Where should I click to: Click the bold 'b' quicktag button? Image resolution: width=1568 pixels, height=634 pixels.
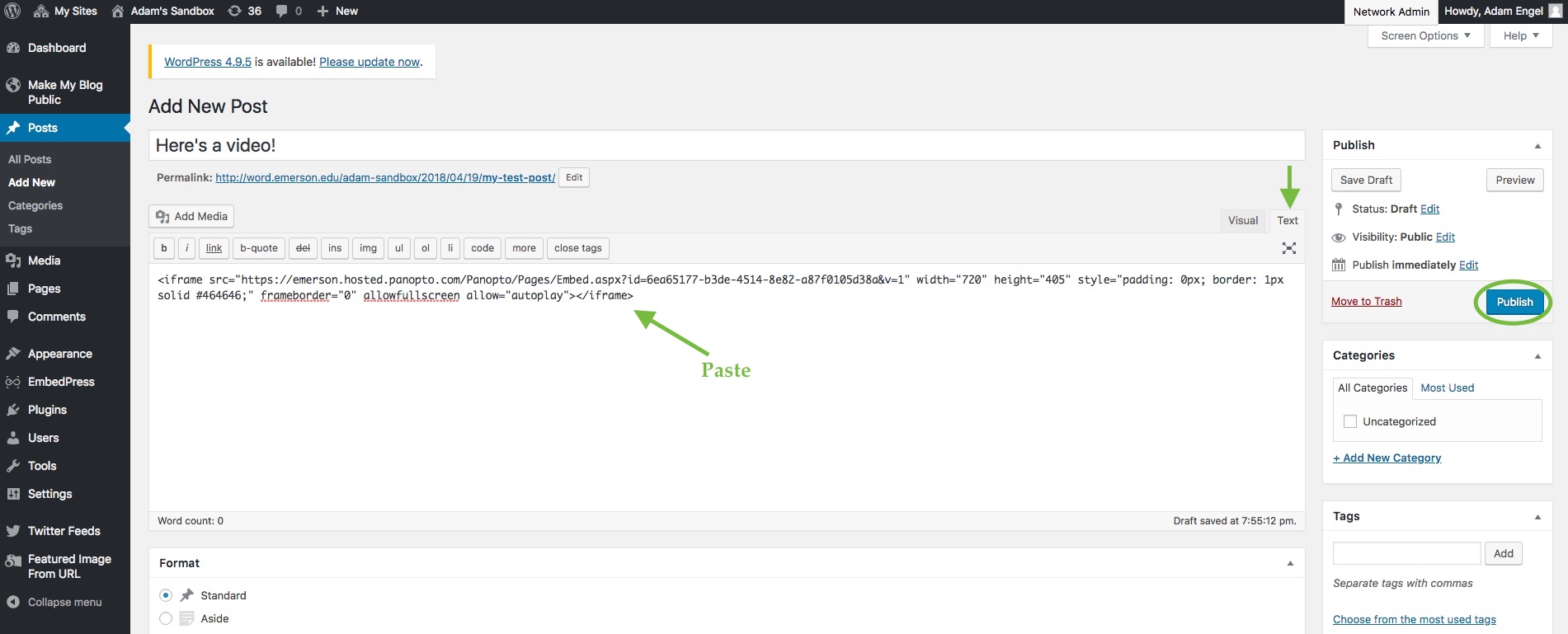click(x=164, y=248)
